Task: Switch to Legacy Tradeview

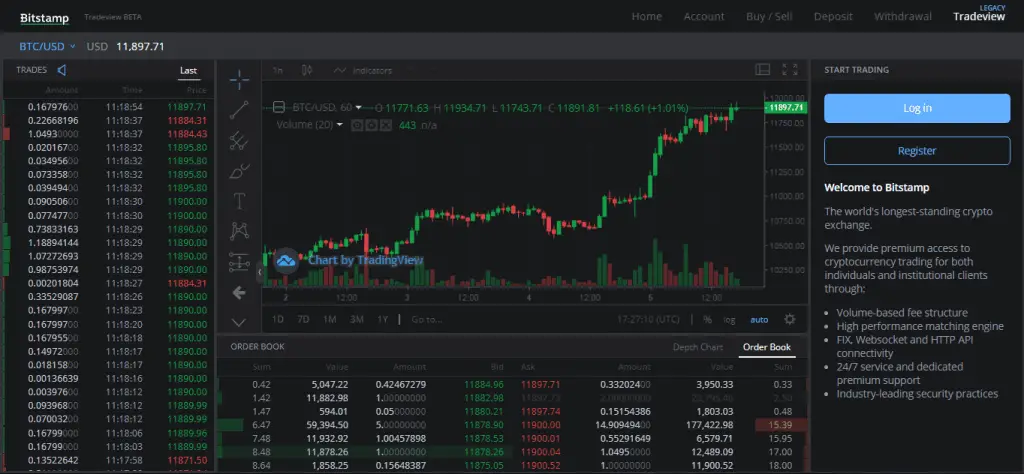Action: pyautogui.click(x=979, y=14)
